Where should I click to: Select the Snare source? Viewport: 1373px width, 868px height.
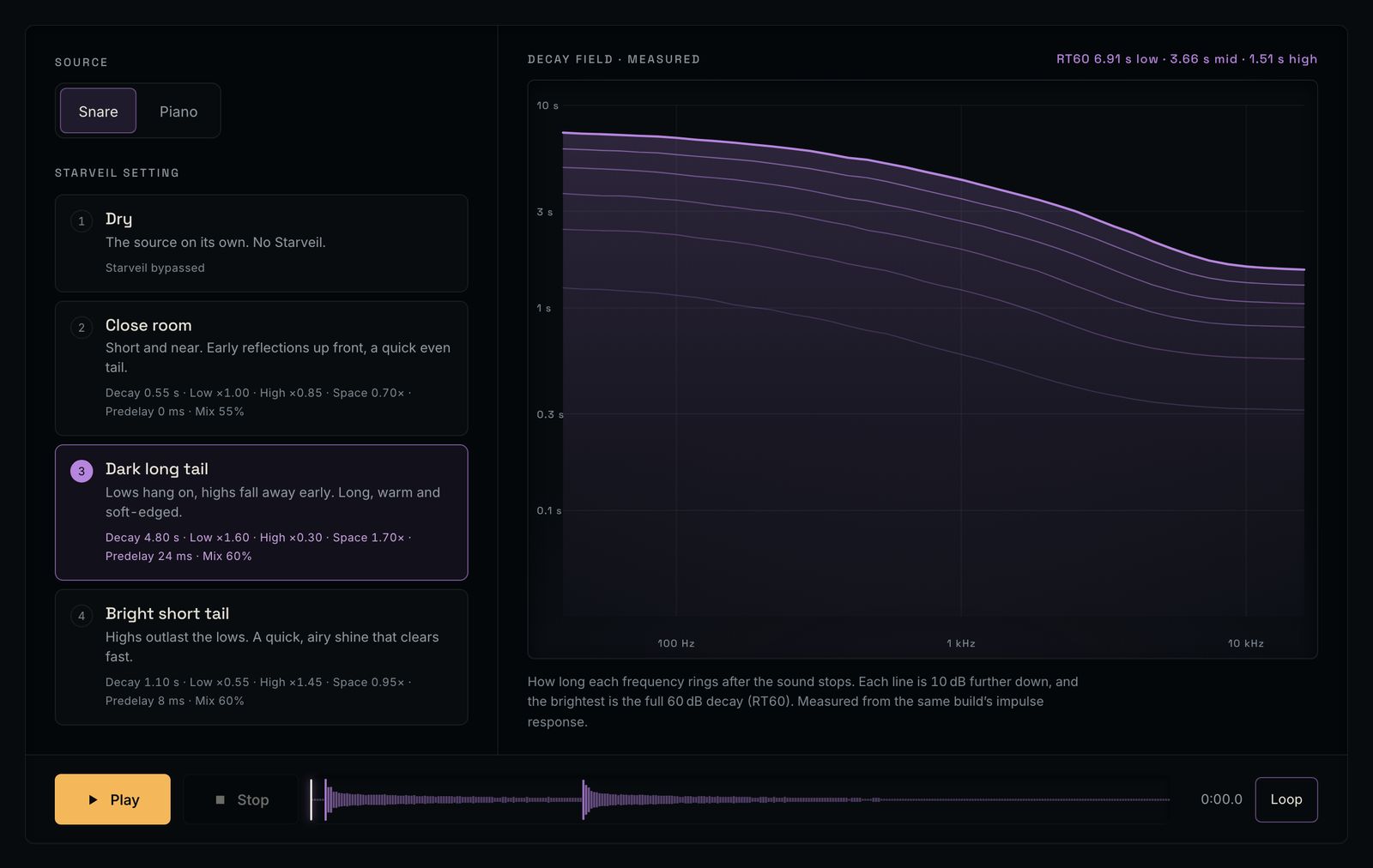tap(98, 111)
